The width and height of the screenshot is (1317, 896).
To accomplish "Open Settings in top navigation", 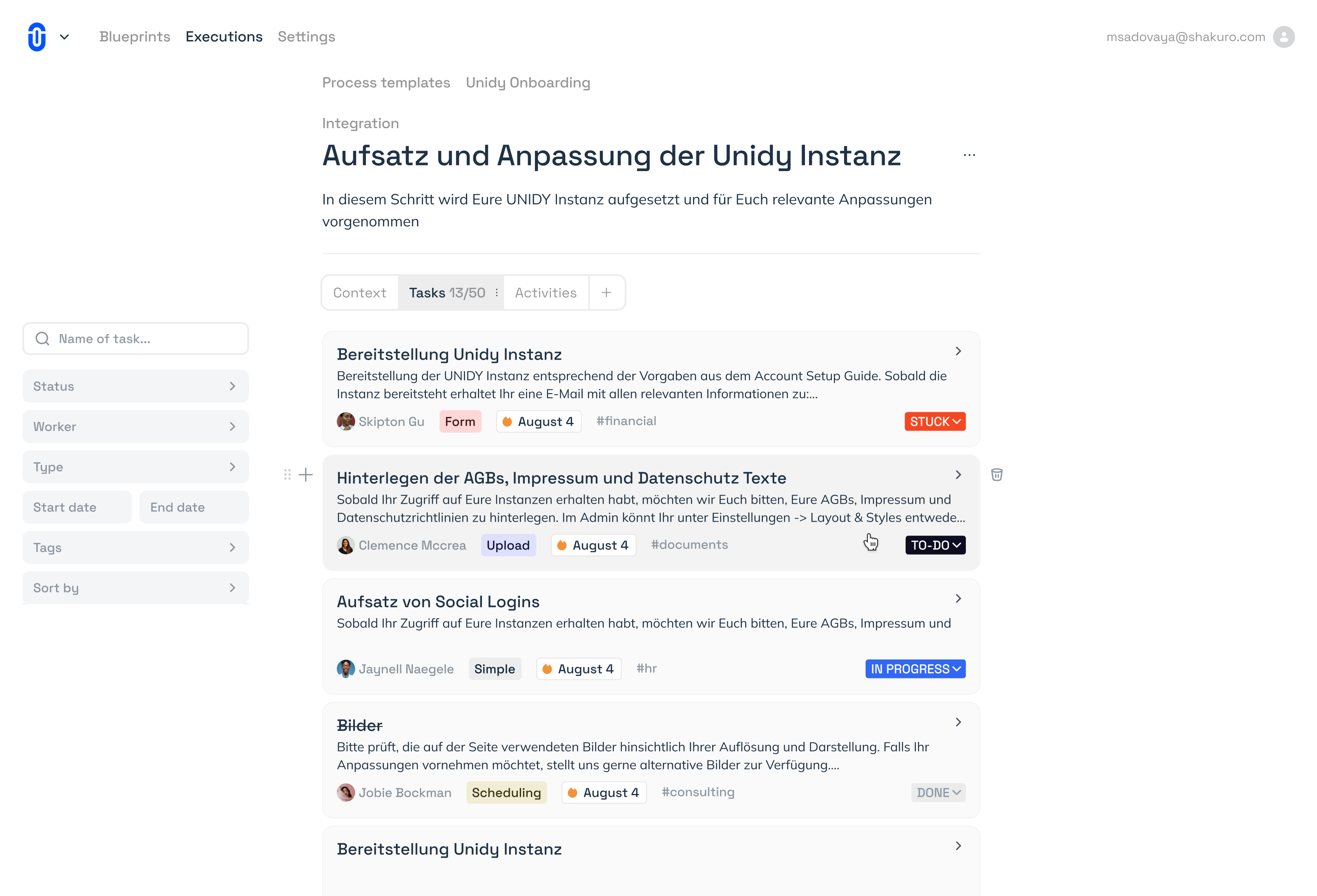I will pyautogui.click(x=307, y=37).
